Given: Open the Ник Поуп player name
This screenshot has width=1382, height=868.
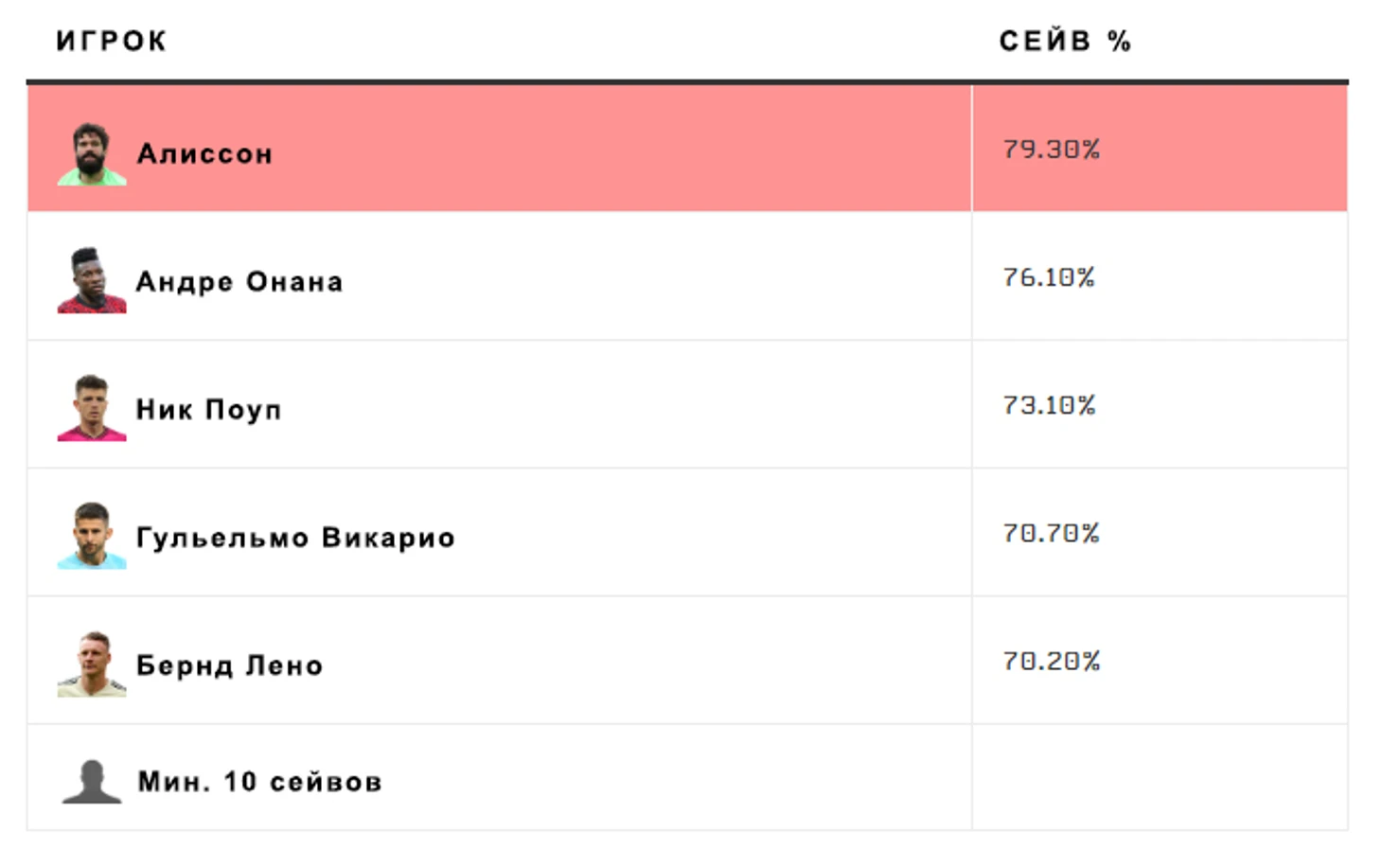Looking at the screenshot, I should 209,409.
